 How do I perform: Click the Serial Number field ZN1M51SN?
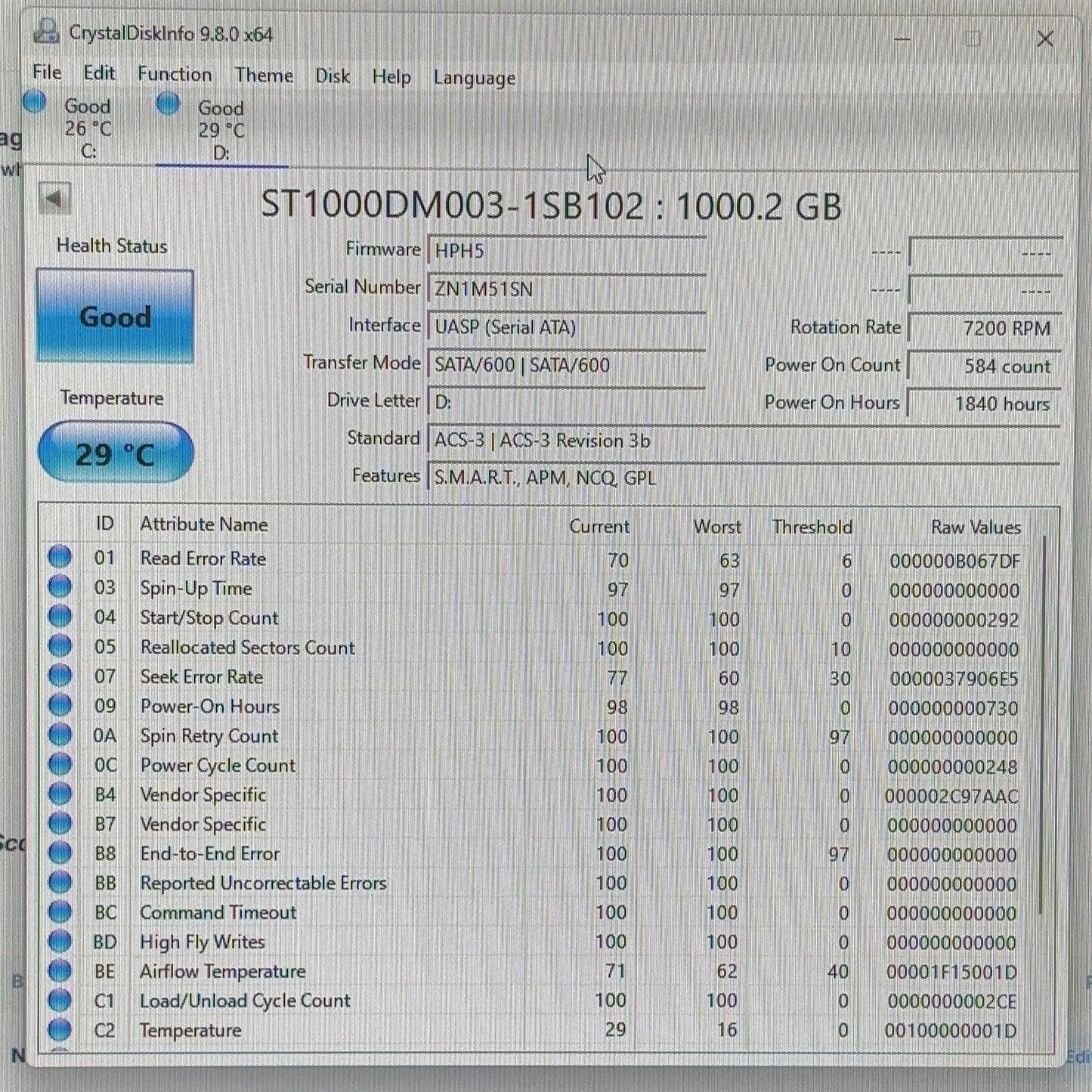click(567, 289)
